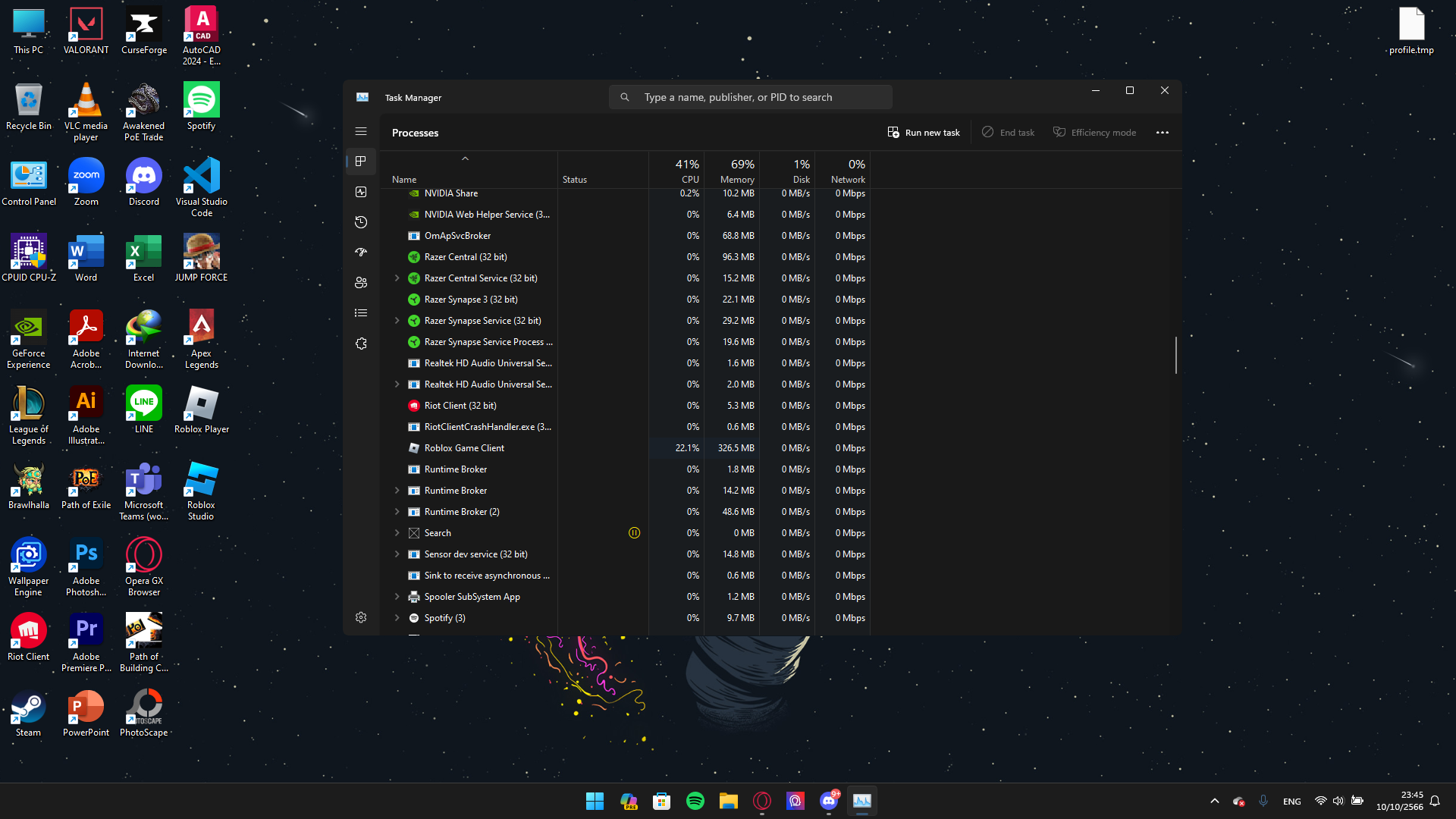Open CurseForge desktop shortcut
This screenshot has height=819, width=1456.
coord(143,32)
